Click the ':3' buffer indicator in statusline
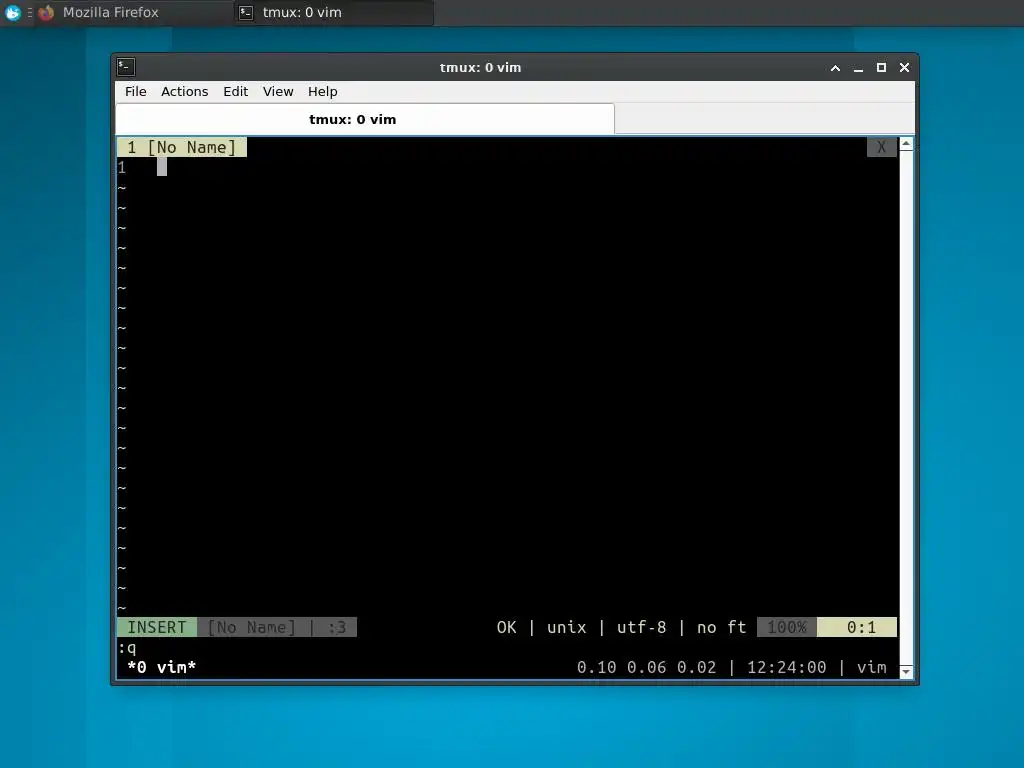The width and height of the screenshot is (1024, 768). pyautogui.click(x=337, y=627)
